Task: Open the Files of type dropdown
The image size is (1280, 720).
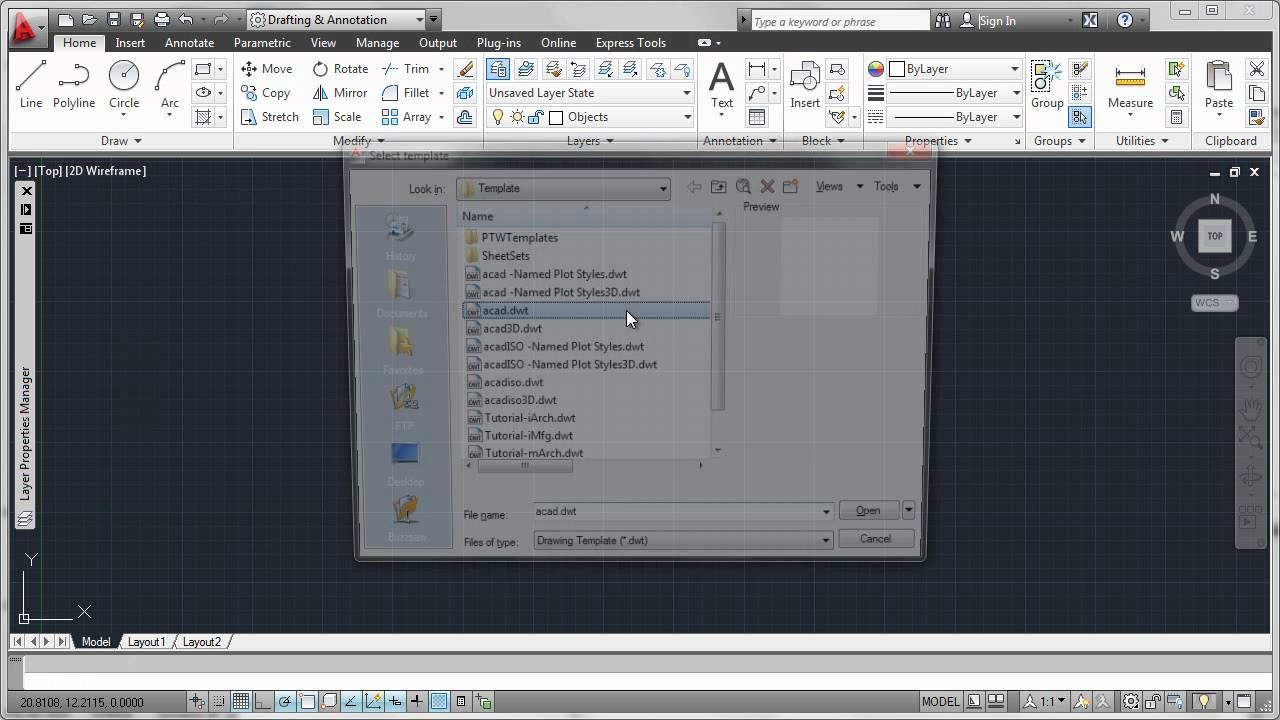Action: point(683,540)
